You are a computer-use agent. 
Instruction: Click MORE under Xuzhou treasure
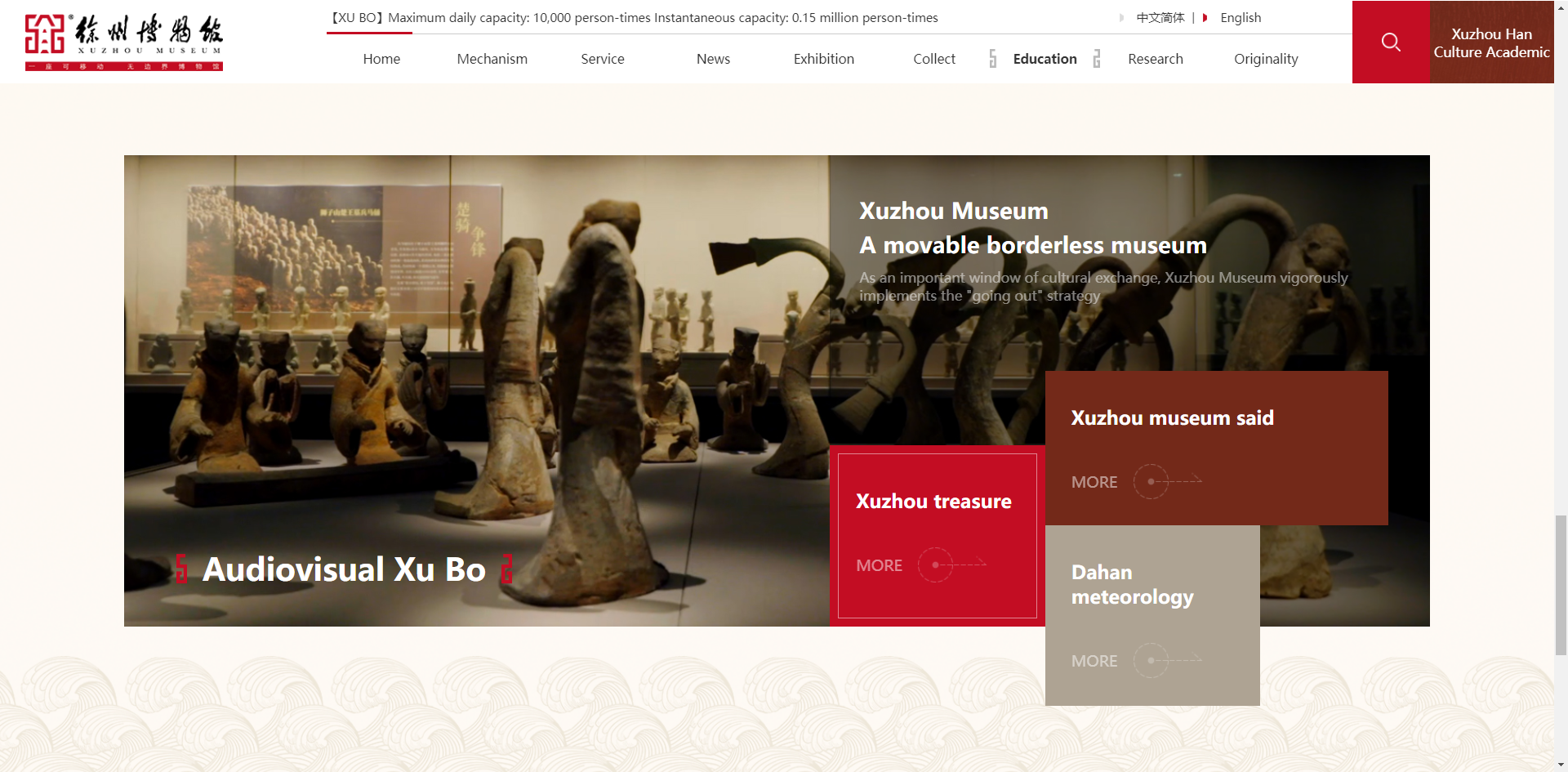879,565
